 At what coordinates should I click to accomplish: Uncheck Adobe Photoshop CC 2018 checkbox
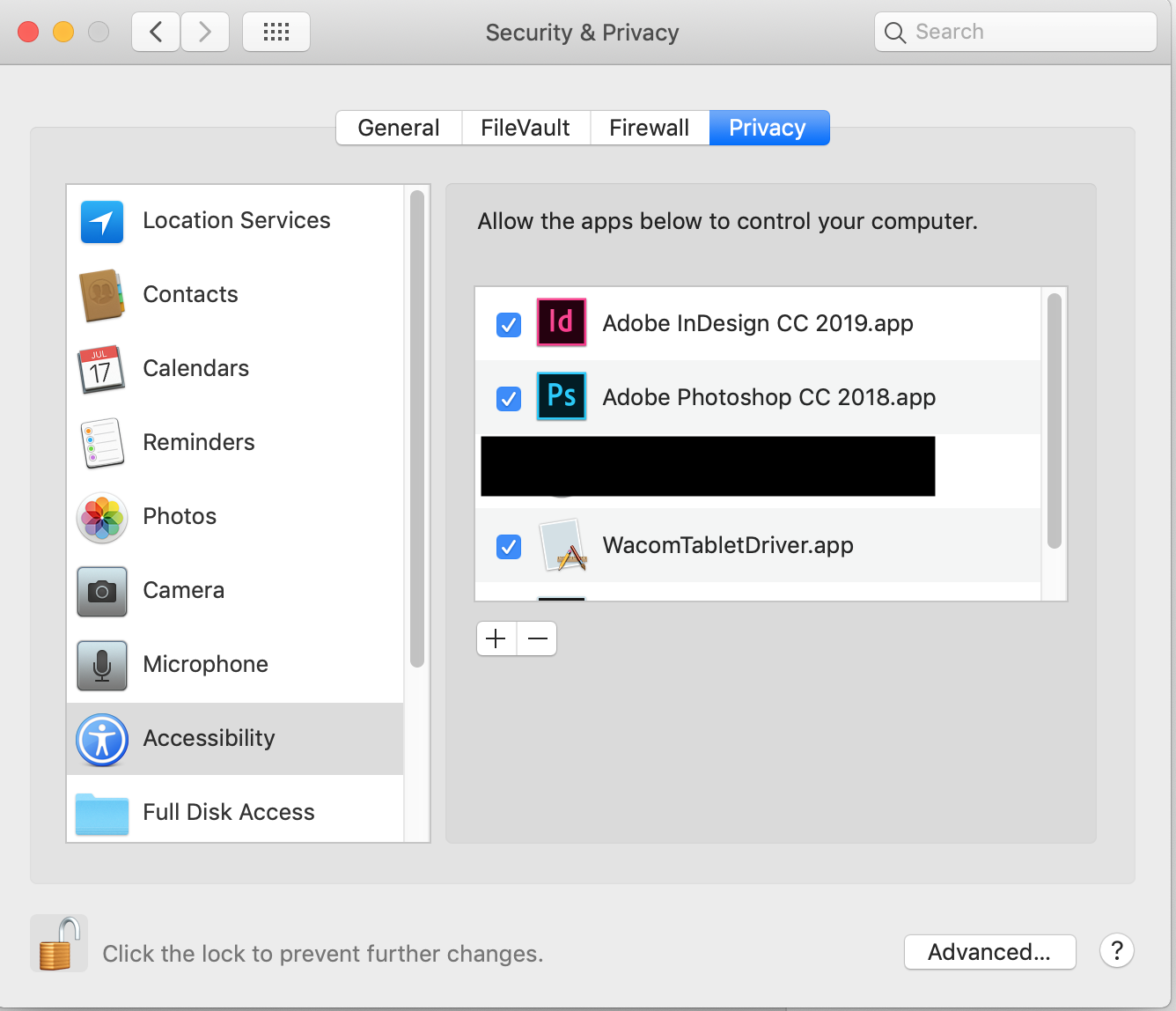coord(509,399)
